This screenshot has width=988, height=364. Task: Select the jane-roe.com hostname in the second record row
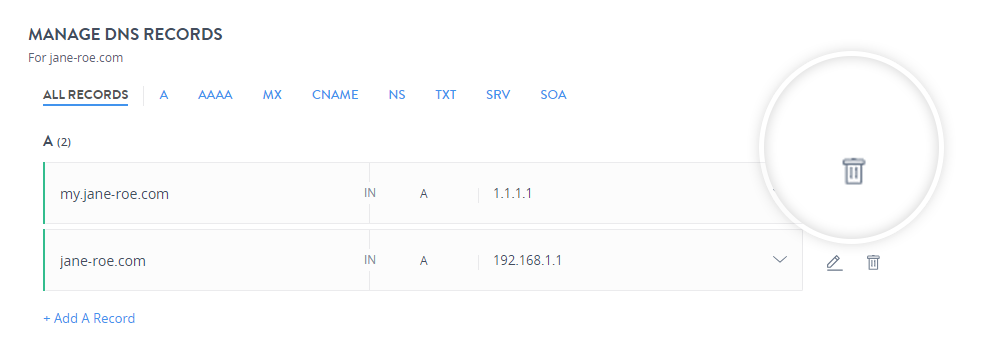103,261
